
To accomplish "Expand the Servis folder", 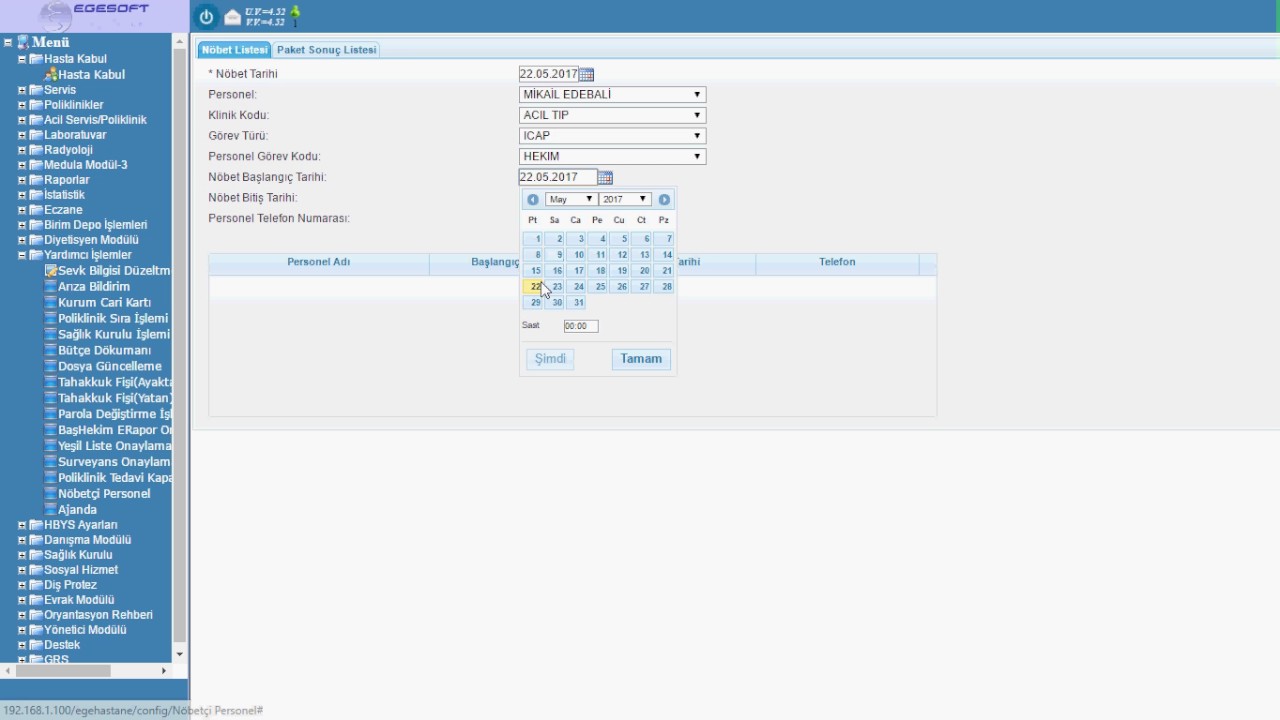I will coord(22,90).
